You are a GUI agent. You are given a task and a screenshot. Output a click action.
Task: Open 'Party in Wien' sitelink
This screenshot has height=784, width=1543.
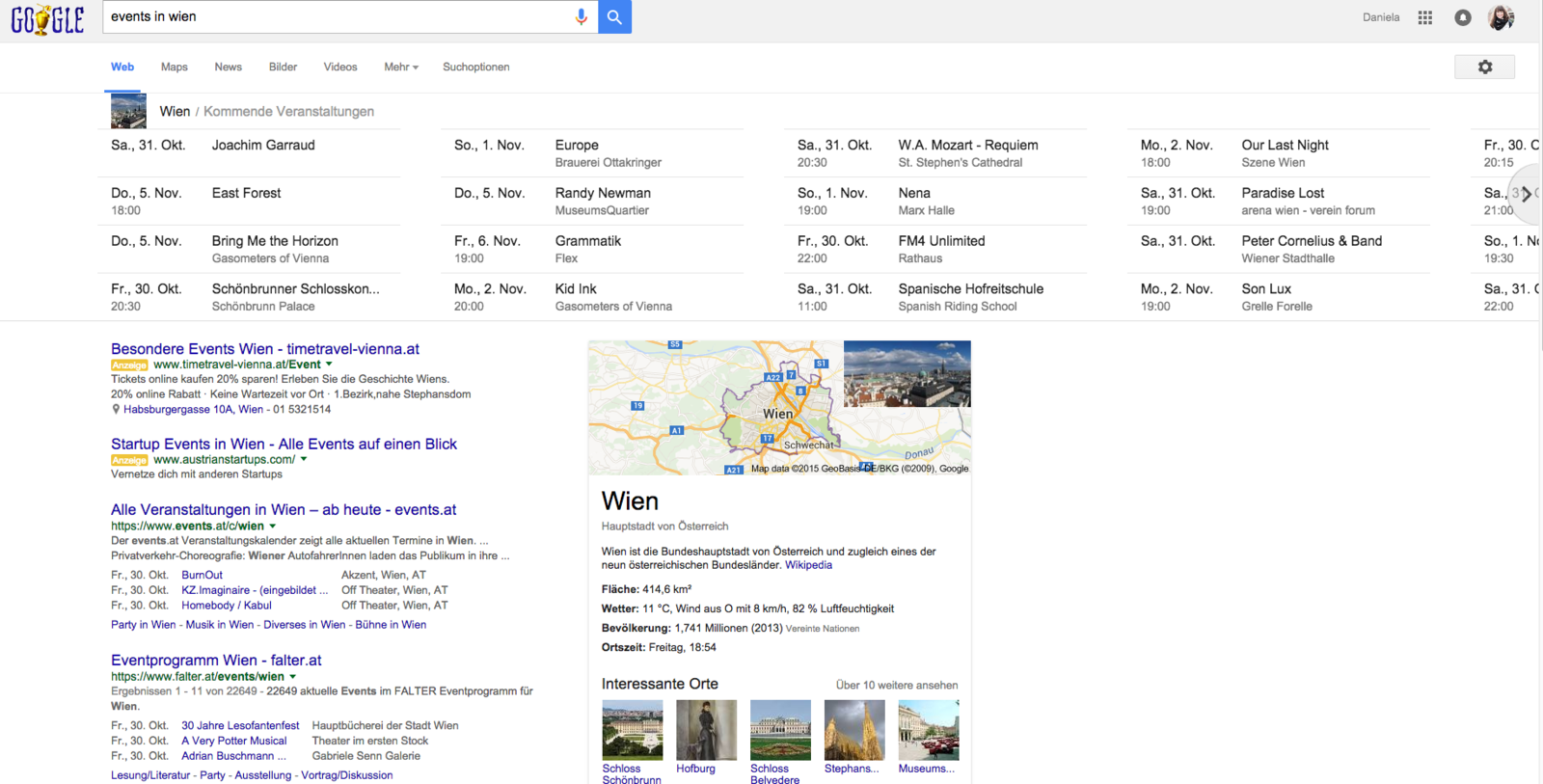[x=144, y=625]
